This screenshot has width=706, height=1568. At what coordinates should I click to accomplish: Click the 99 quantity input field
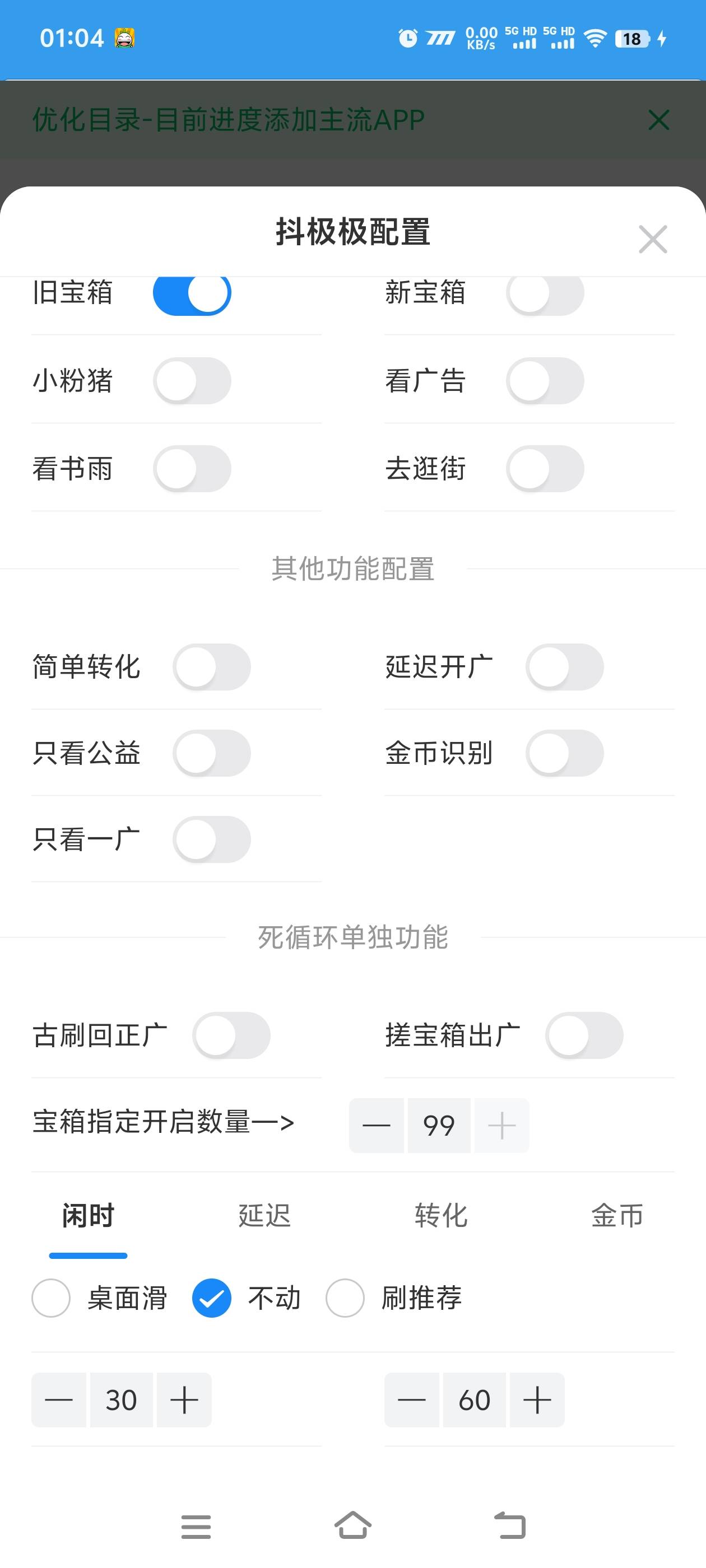pyautogui.click(x=439, y=1126)
